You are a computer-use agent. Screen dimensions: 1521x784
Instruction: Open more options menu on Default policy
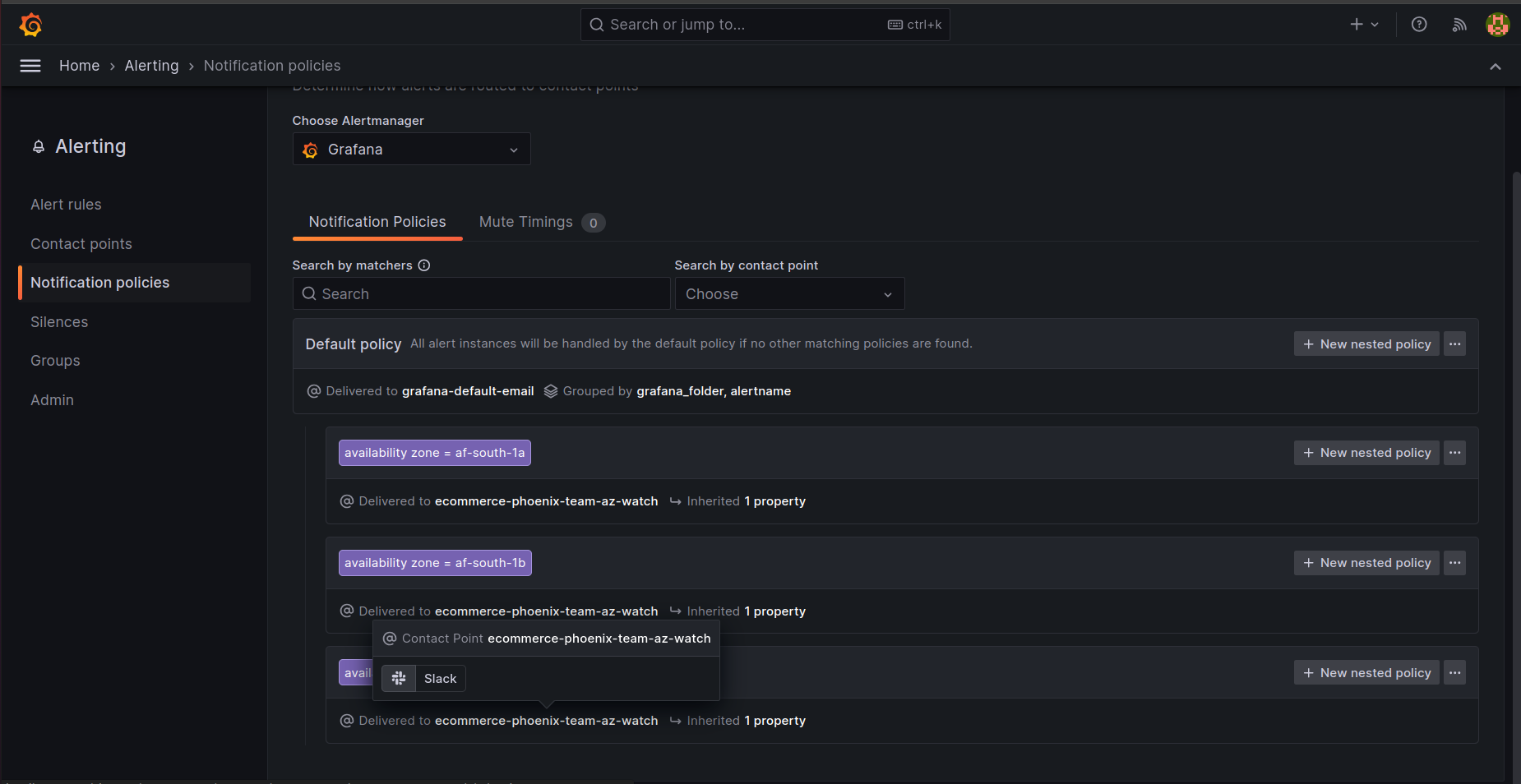(x=1454, y=344)
